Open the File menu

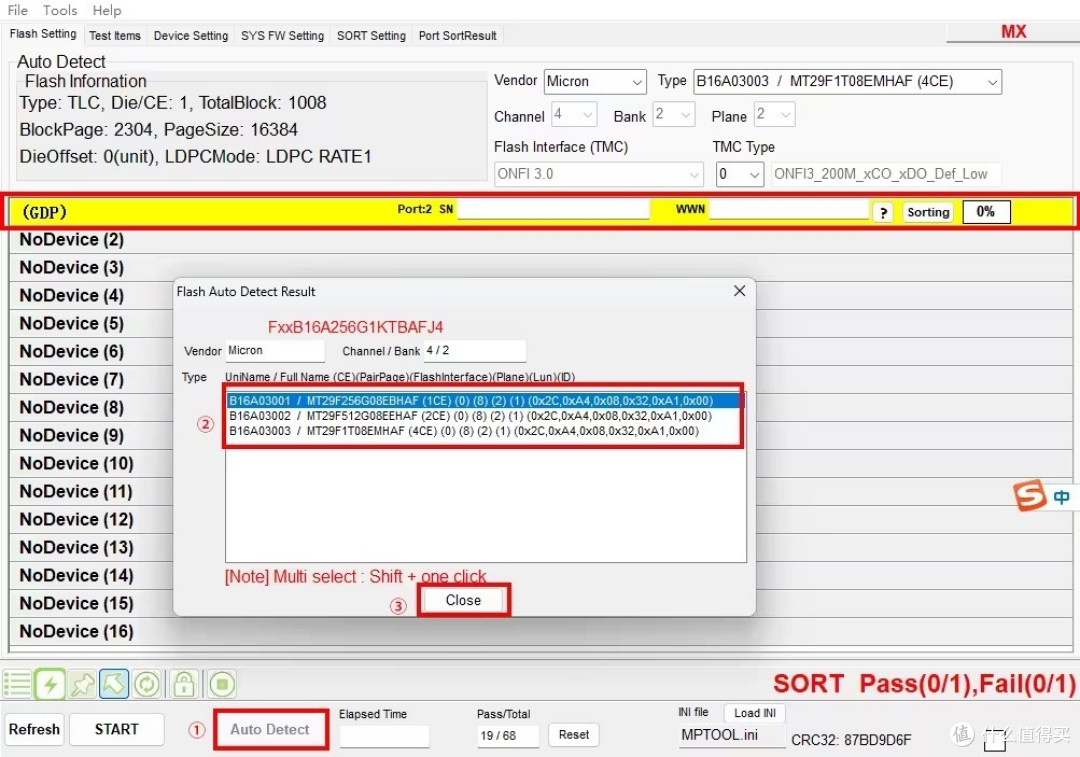click(18, 10)
